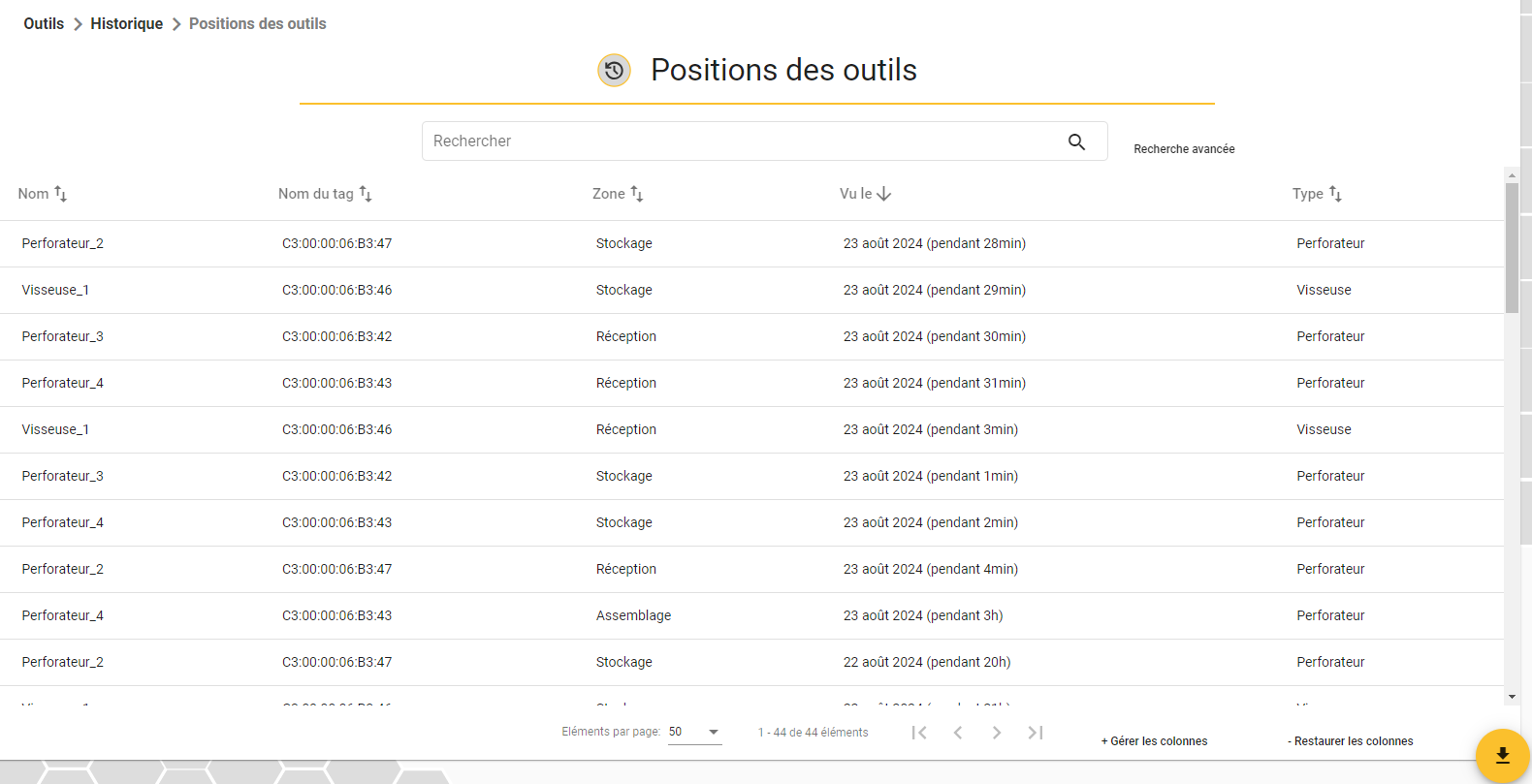Go to next page arrow

click(x=997, y=733)
